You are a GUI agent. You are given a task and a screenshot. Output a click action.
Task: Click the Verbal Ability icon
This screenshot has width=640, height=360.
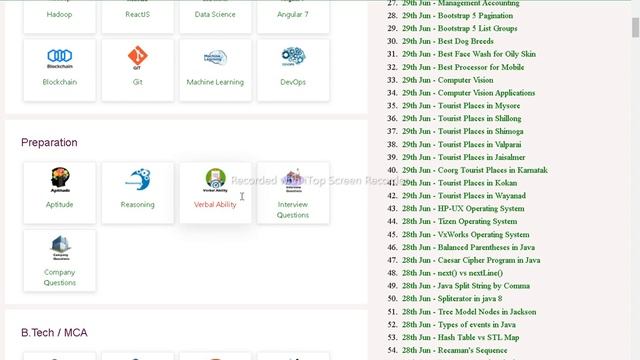215,180
